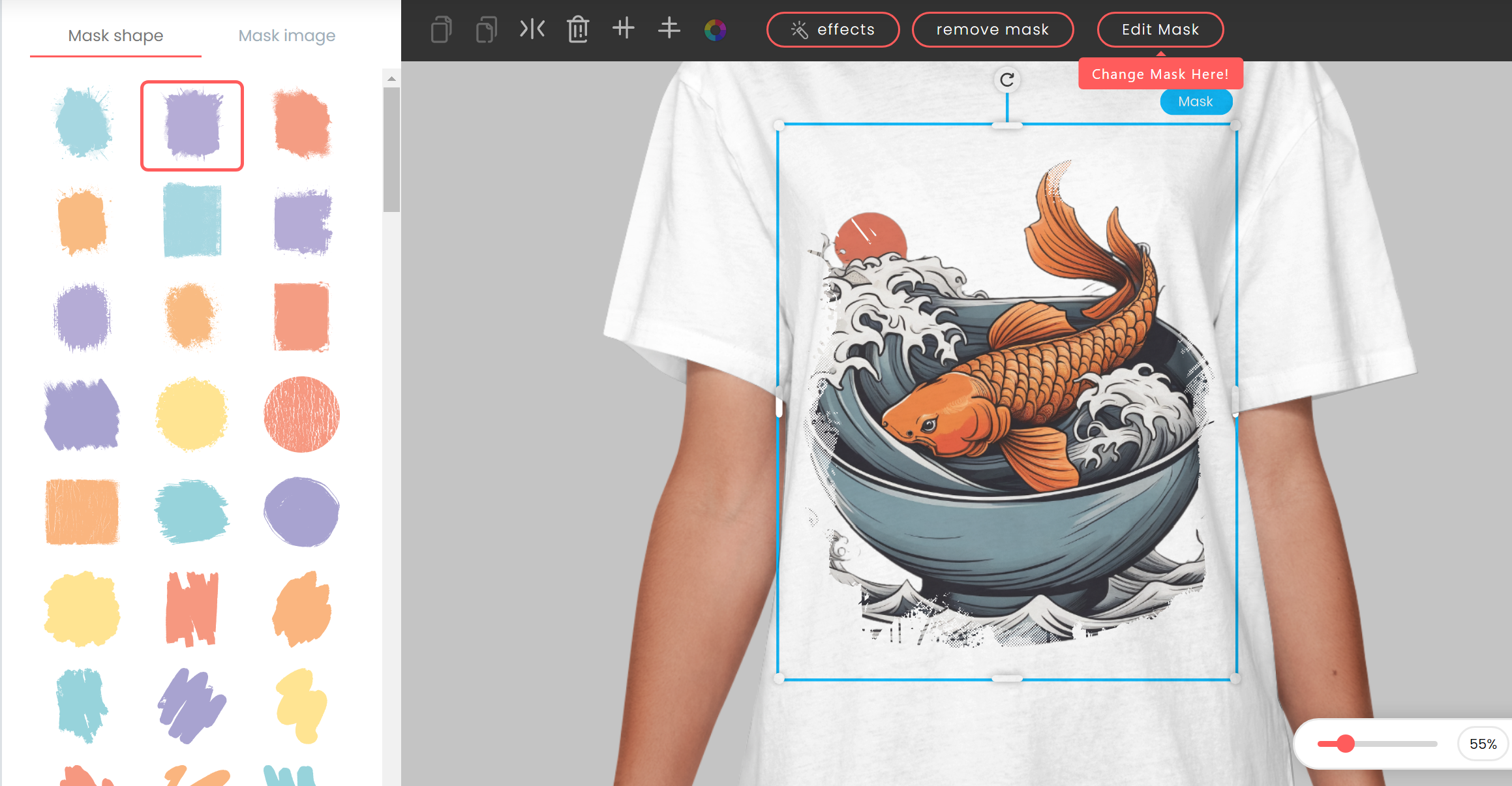The height and width of the screenshot is (786, 1512).
Task: Select the yellow squiggle mask
Action: pyautogui.click(x=301, y=706)
